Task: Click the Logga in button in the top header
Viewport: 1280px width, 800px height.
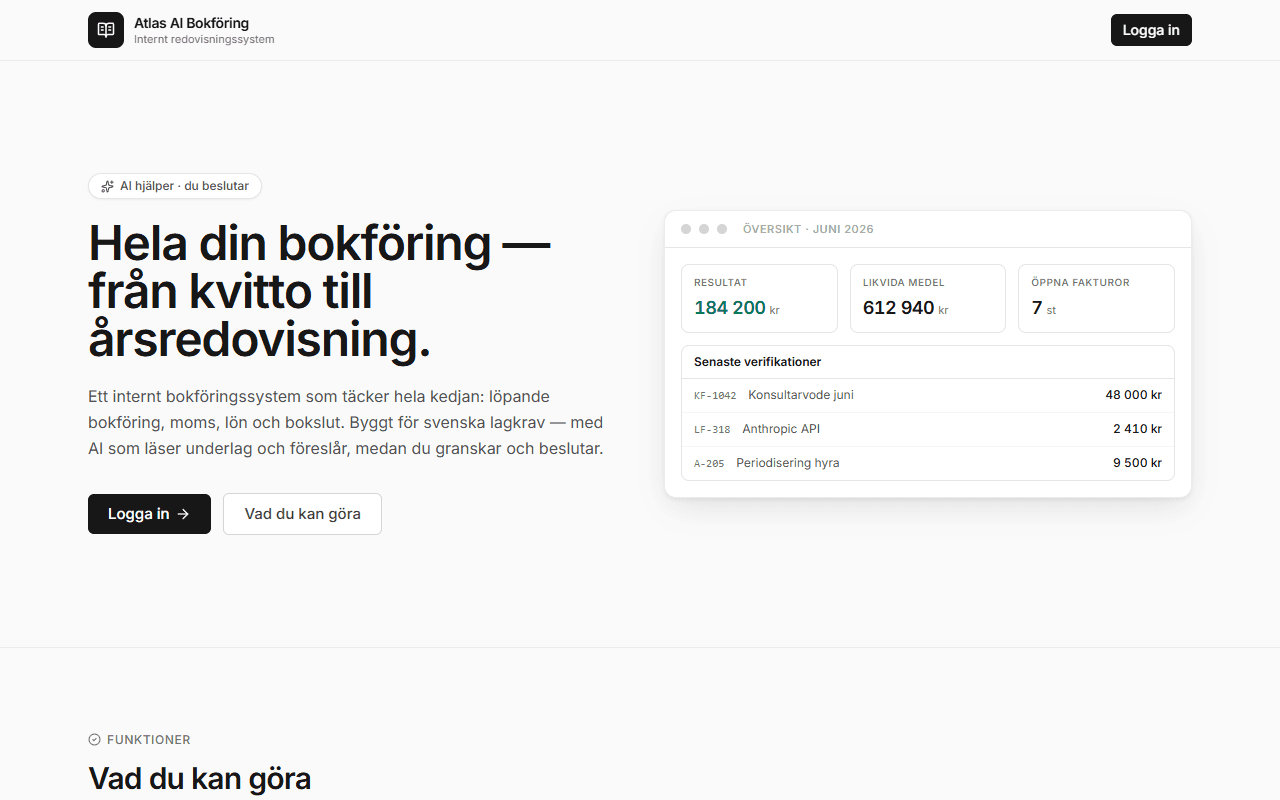Action: [1151, 30]
